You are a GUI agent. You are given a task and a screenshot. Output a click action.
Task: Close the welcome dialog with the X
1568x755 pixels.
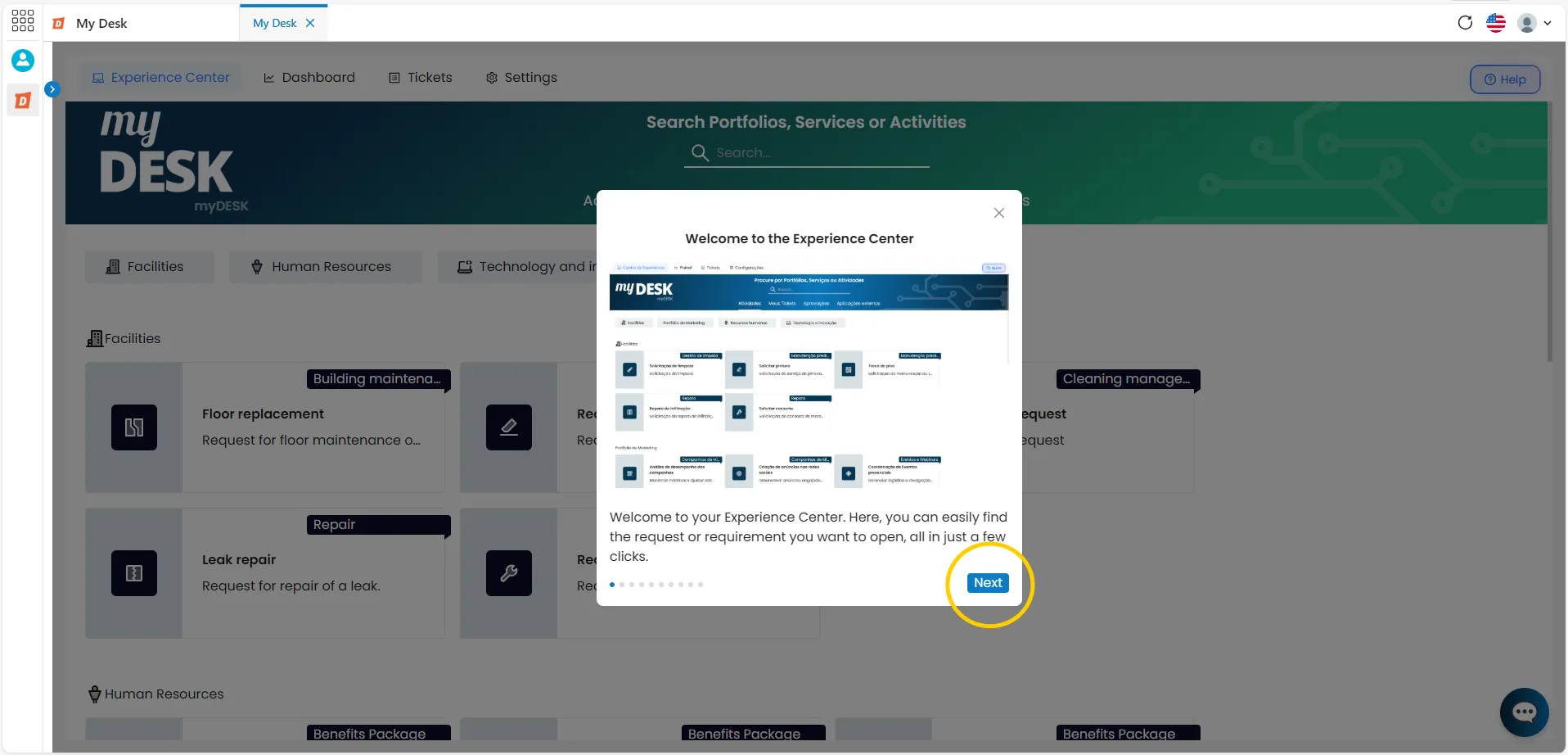pos(998,213)
